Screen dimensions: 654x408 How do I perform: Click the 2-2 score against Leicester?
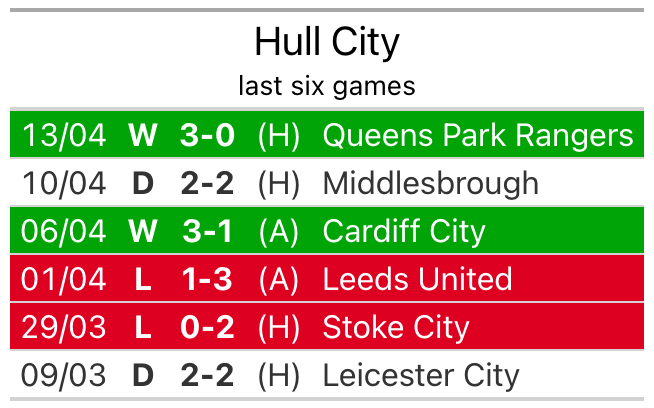point(207,375)
